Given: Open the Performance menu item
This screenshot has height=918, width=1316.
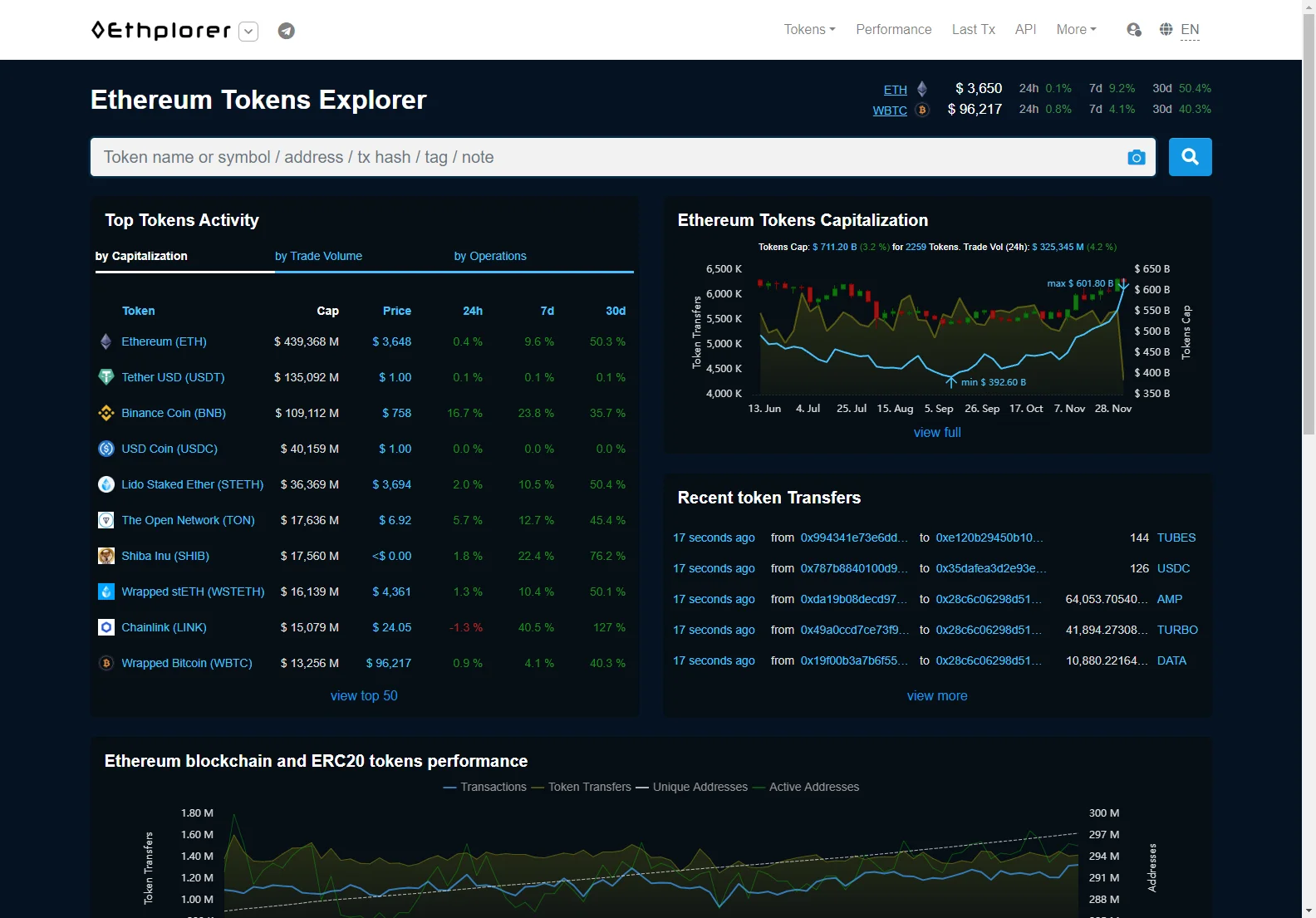Looking at the screenshot, I should 893,29.
